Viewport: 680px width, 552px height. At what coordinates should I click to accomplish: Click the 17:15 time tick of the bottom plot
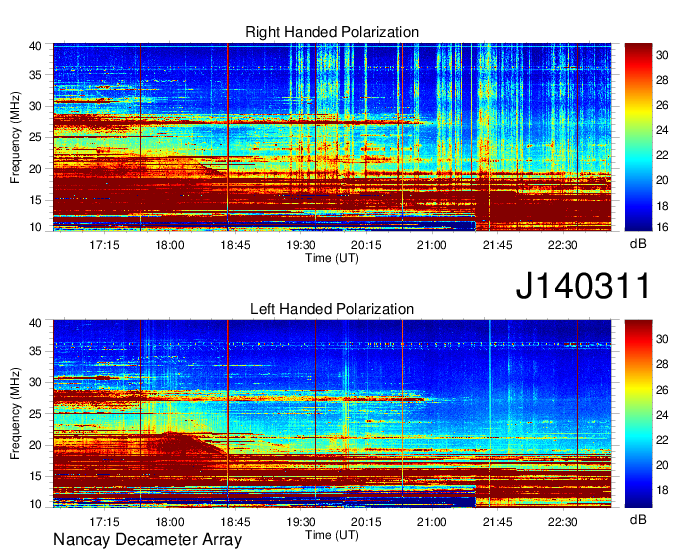click(104, 522)
